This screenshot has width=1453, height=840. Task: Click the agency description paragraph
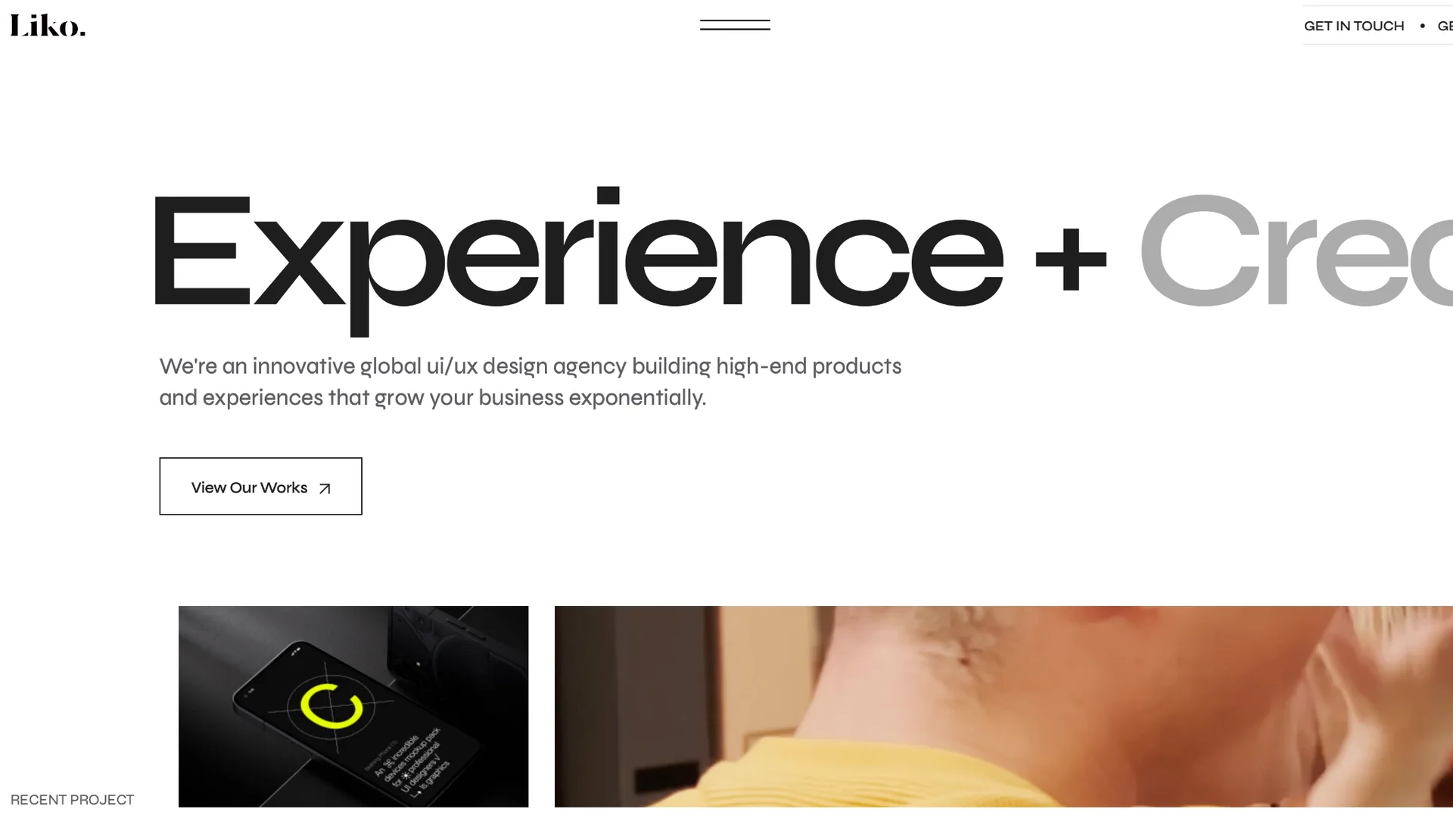pyautogui.click(x=530, y=382)
